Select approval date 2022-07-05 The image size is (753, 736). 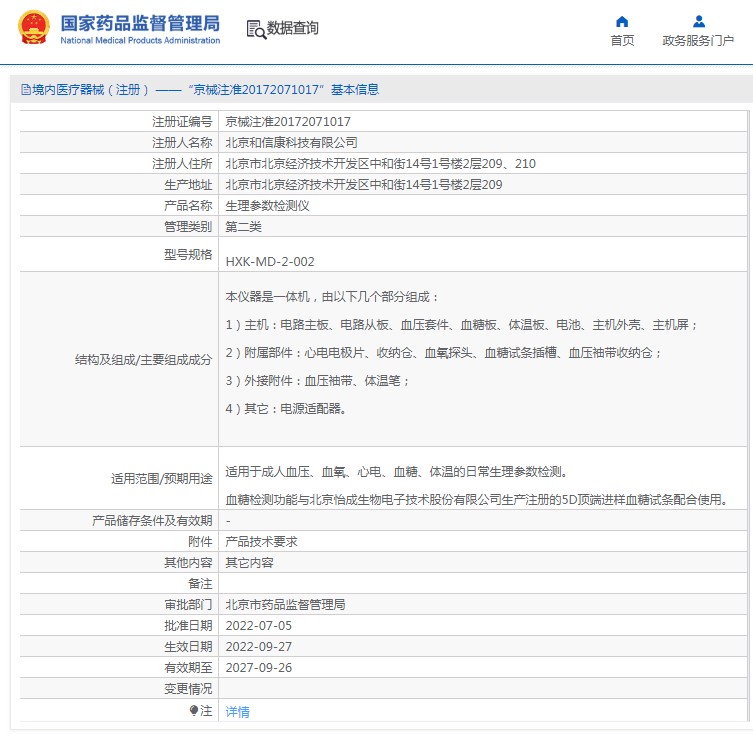coord(258,625)
